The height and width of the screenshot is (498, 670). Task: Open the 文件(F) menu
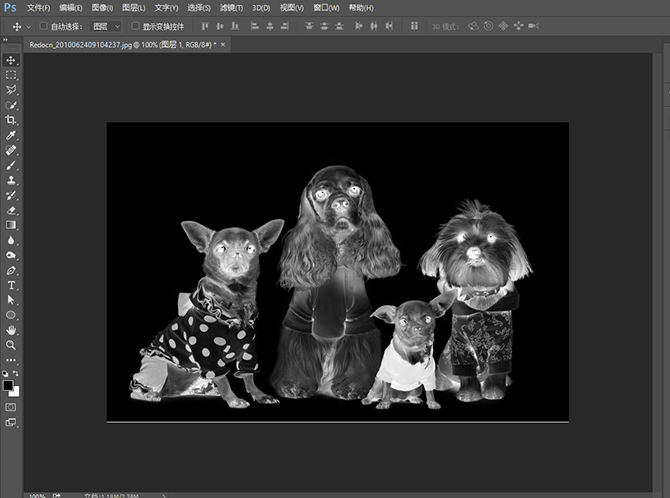38,8
